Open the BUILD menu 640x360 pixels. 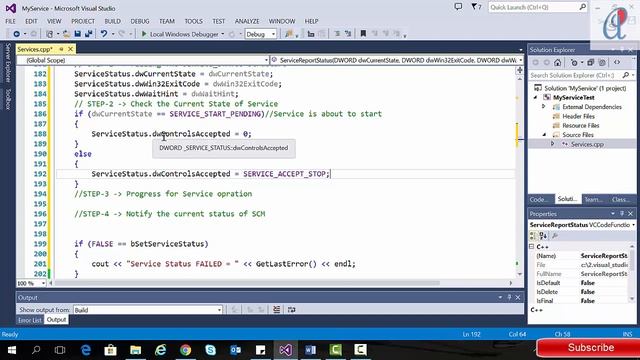click(113, 21)
